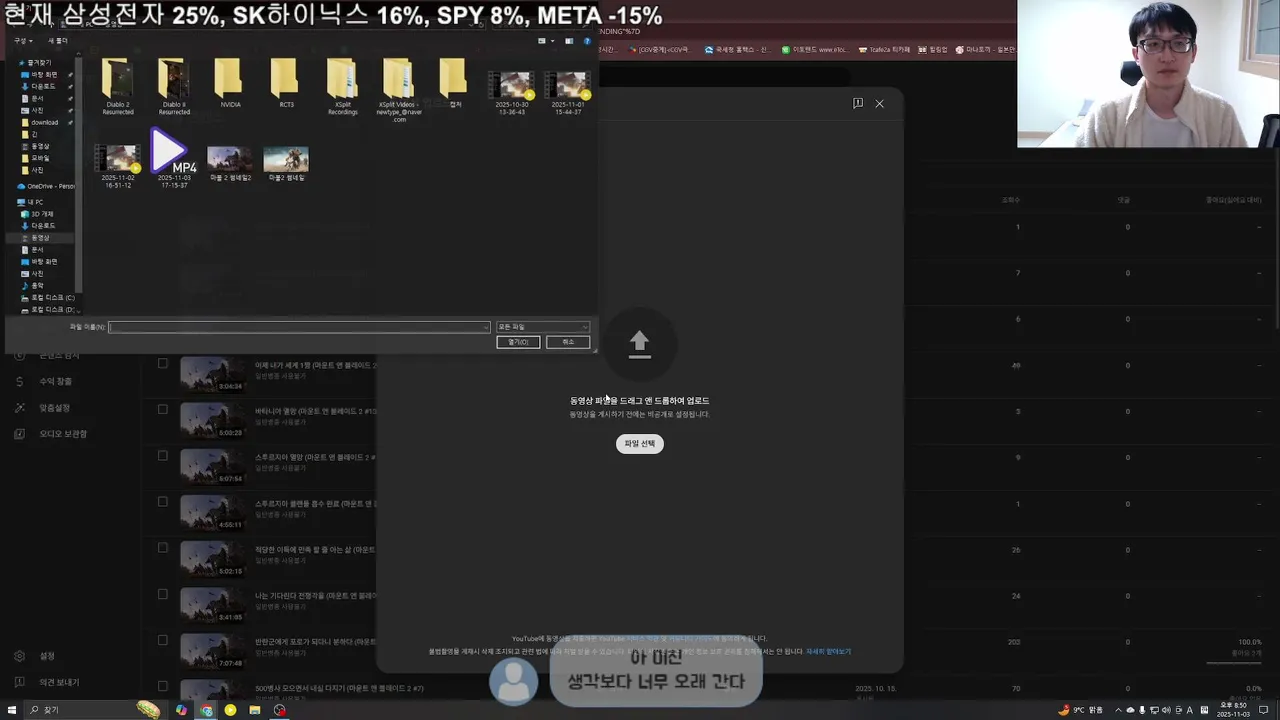Select highlighted 동영상 under 내 PC
This screenshot has height=720, width=1280.
[40, 238]
